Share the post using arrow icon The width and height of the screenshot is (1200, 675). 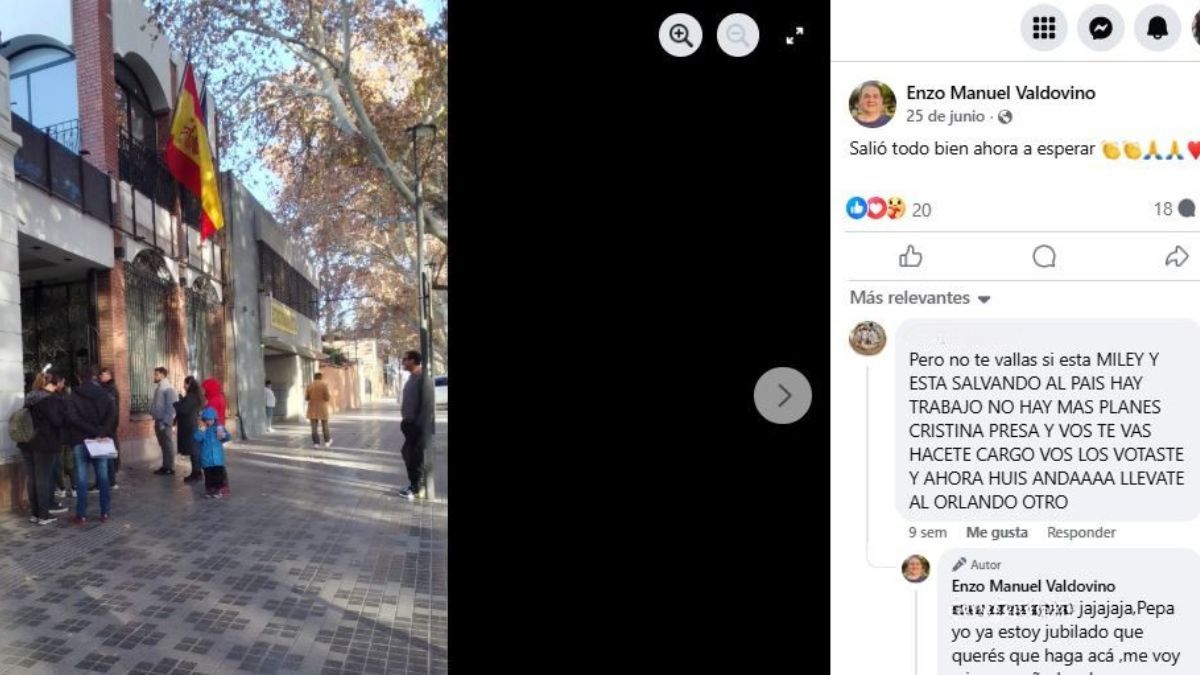(x=1177, y=257)
